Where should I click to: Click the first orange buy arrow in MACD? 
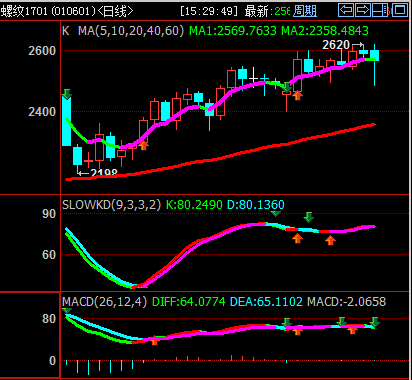click(x=154, y=341)
